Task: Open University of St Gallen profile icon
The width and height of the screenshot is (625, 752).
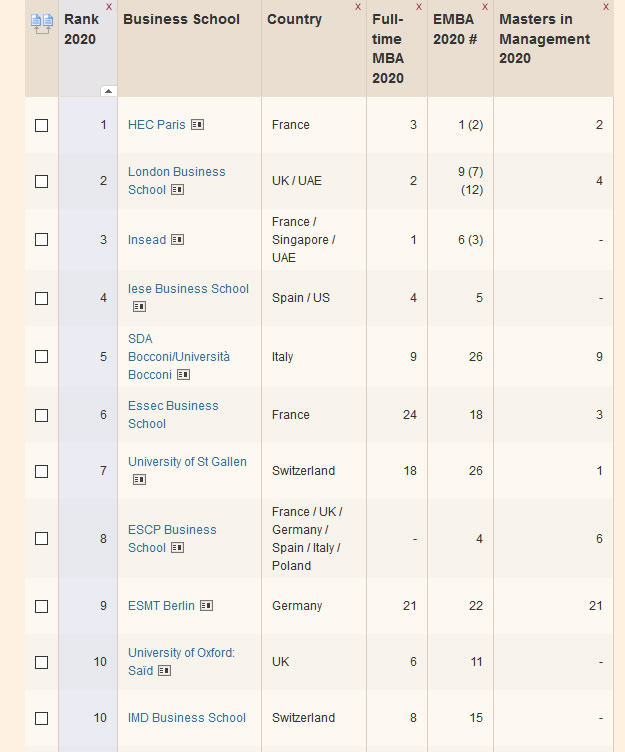Action: tap(139, 480)
